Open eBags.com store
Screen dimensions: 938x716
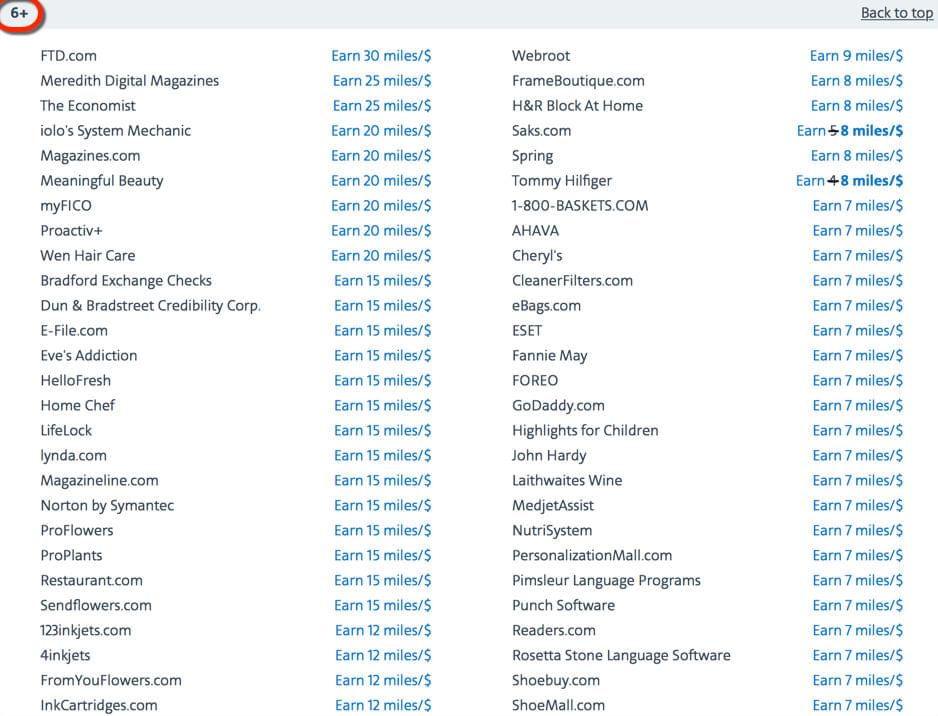[546, 306]
